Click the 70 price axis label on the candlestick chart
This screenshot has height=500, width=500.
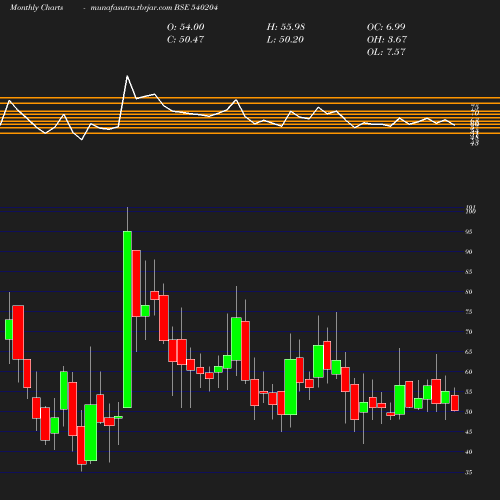tap(469, 332)
